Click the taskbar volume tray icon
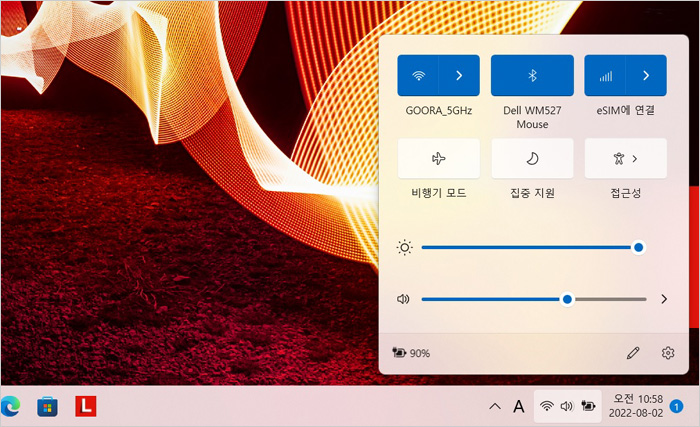 click(567, 406)
